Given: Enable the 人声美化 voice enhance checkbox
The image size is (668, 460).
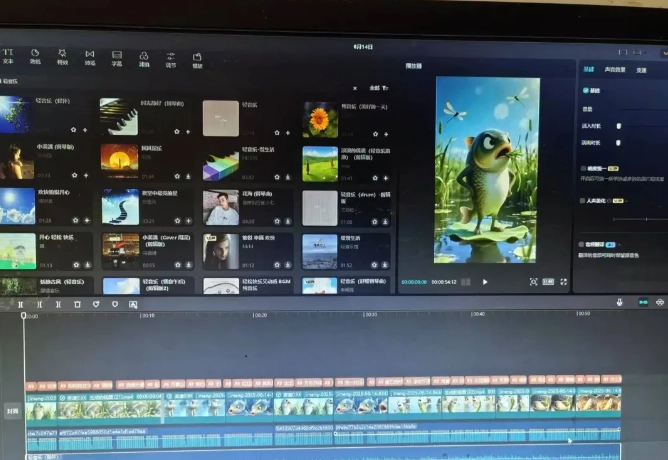Looking at the screenshot, I should [582, 200].
